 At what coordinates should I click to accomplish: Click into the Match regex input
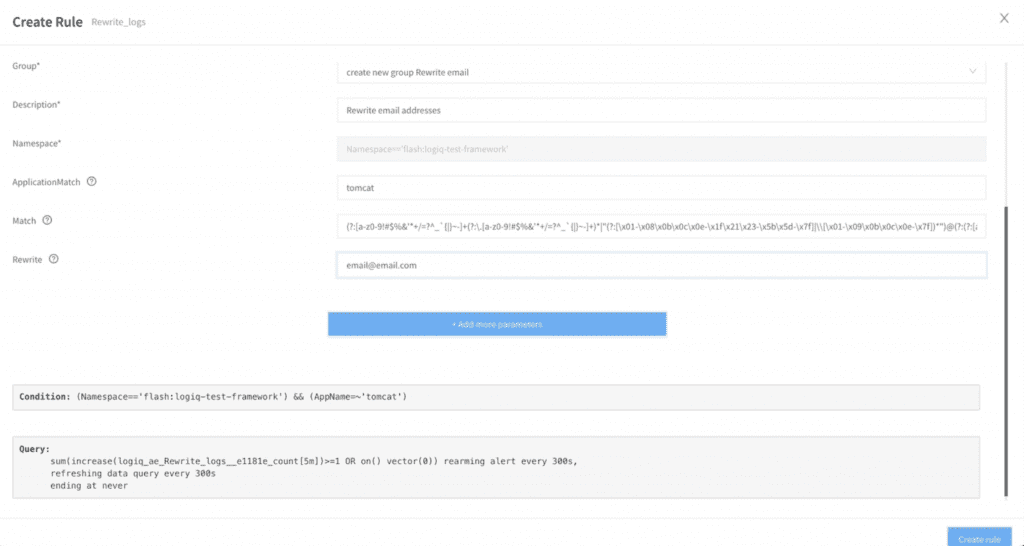pyautogui.click(x=661, y=227)
